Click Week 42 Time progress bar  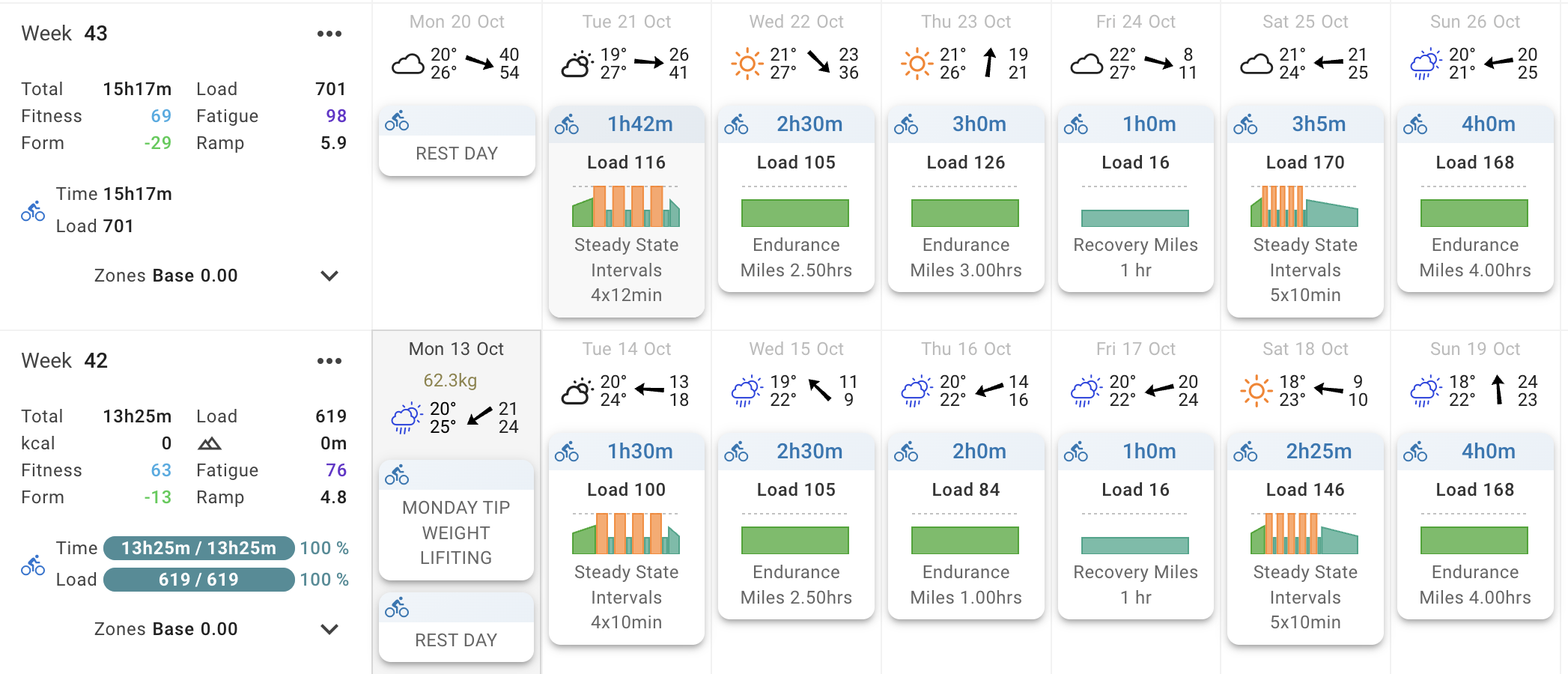tap(199, 548)
